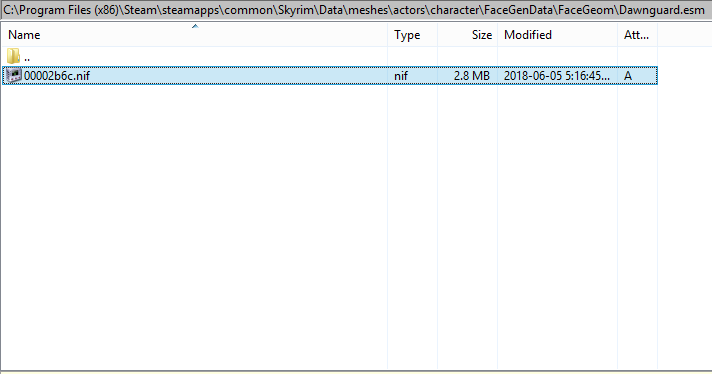Sort by the Modified column header
The image size is (712, 374).
[x=558, y=35]
